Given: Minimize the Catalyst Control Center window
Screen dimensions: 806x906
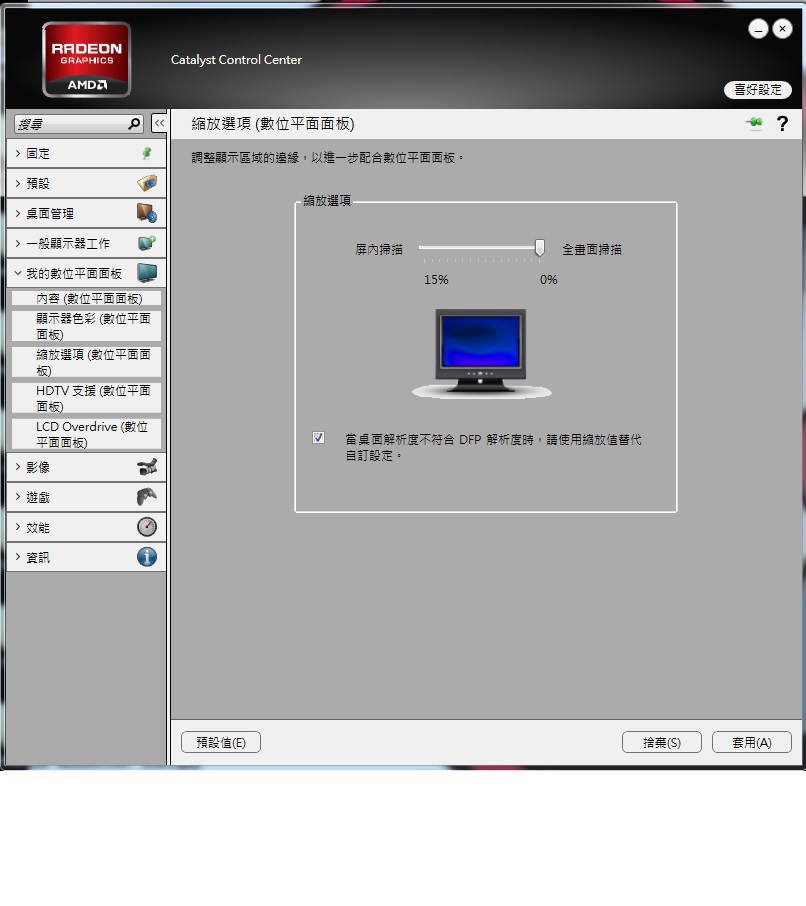Looking at the screenshot, I should [758, 28].
